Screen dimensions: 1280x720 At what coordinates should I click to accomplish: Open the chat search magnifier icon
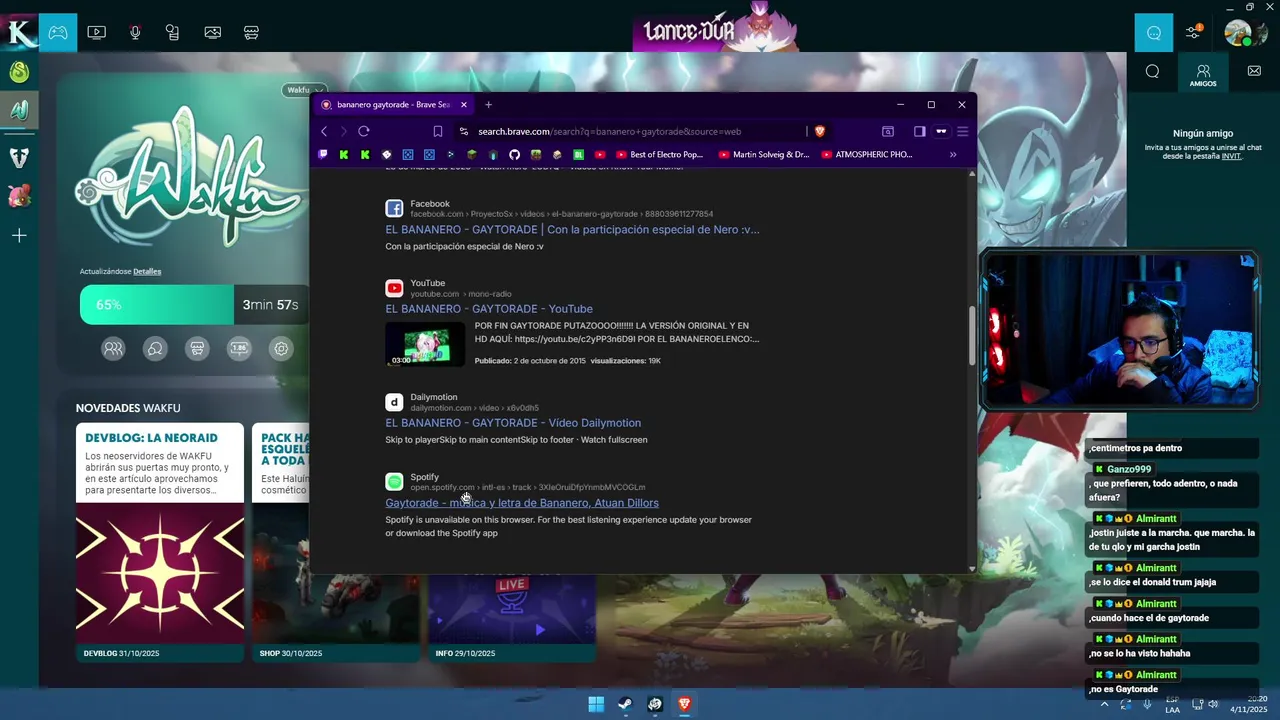tap(1152, 71)
